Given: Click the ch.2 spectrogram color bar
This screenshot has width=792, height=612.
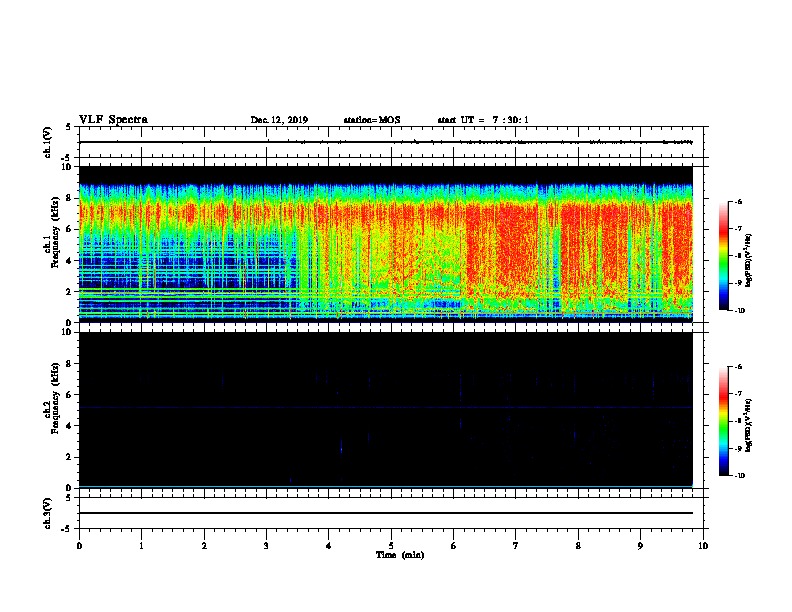Looking at the screenshot, I should pyautogui.click(x=723, y=421).
